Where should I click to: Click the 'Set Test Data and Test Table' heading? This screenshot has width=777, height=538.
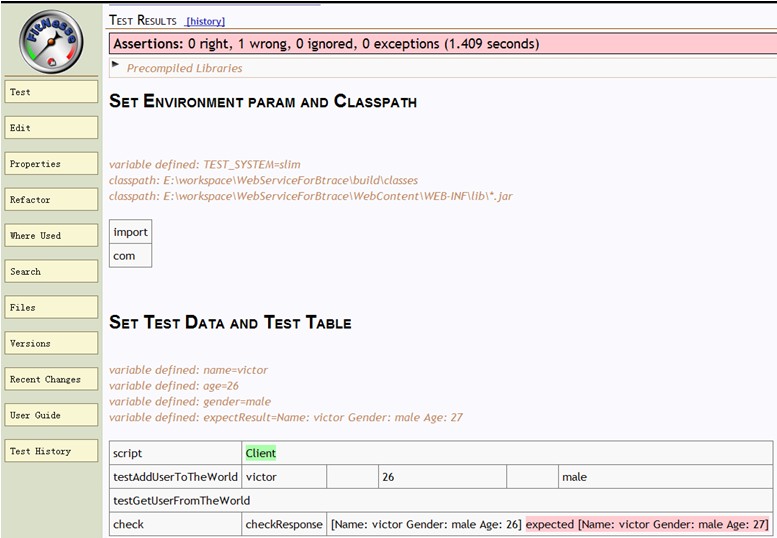coord(230,323)
